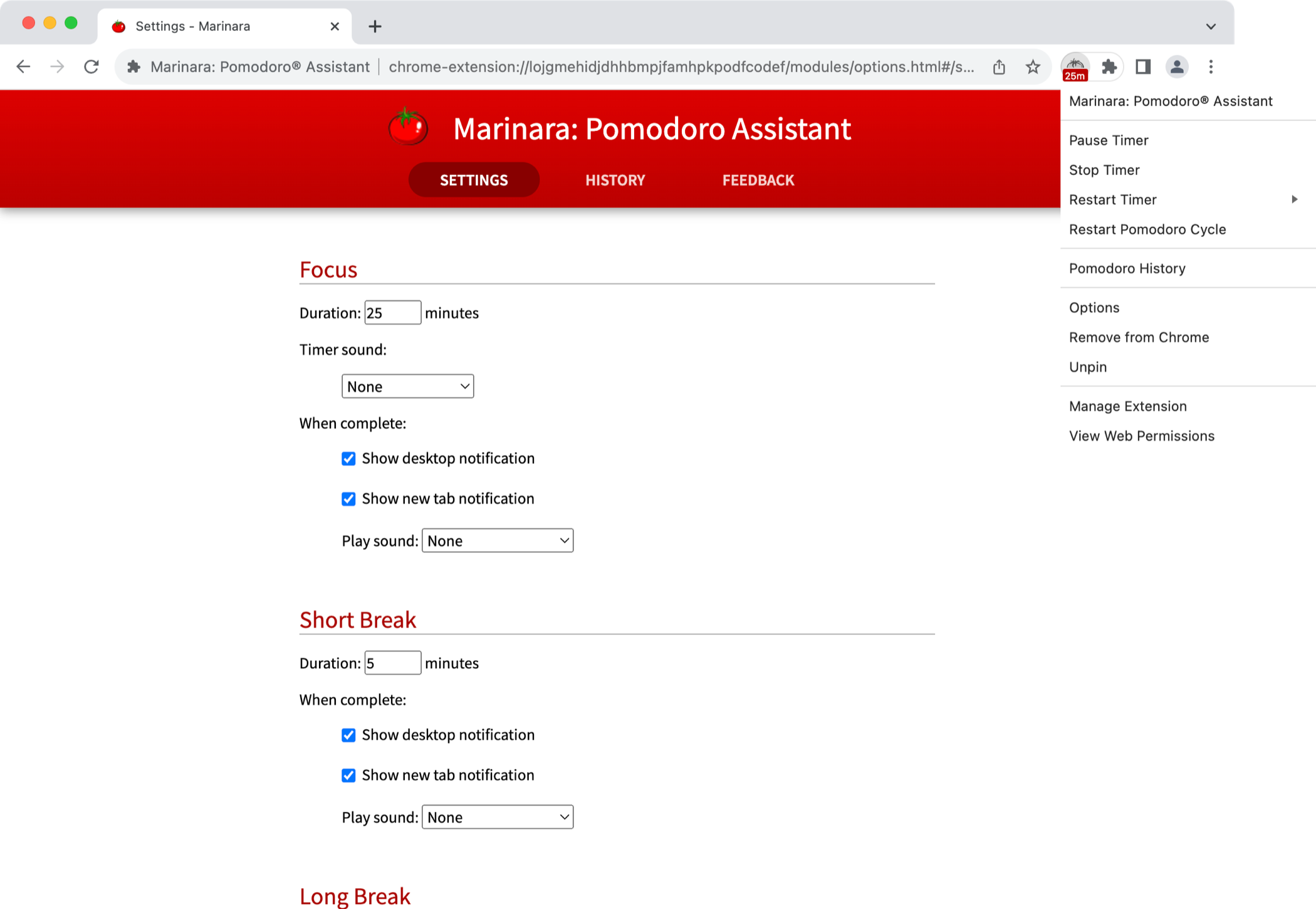Click Focus Duration input field

(x=392, y=313)
